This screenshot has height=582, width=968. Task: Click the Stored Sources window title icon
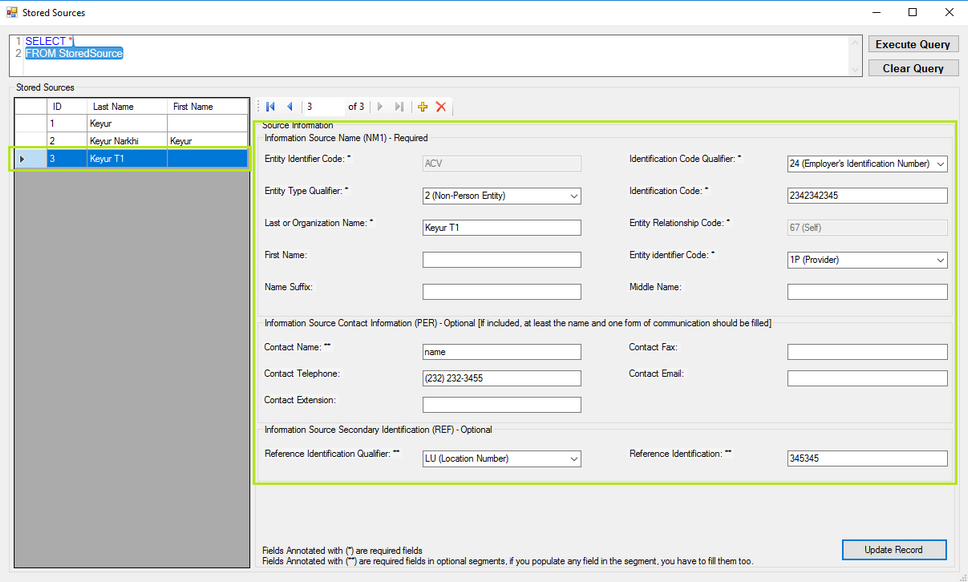point(12,13)
